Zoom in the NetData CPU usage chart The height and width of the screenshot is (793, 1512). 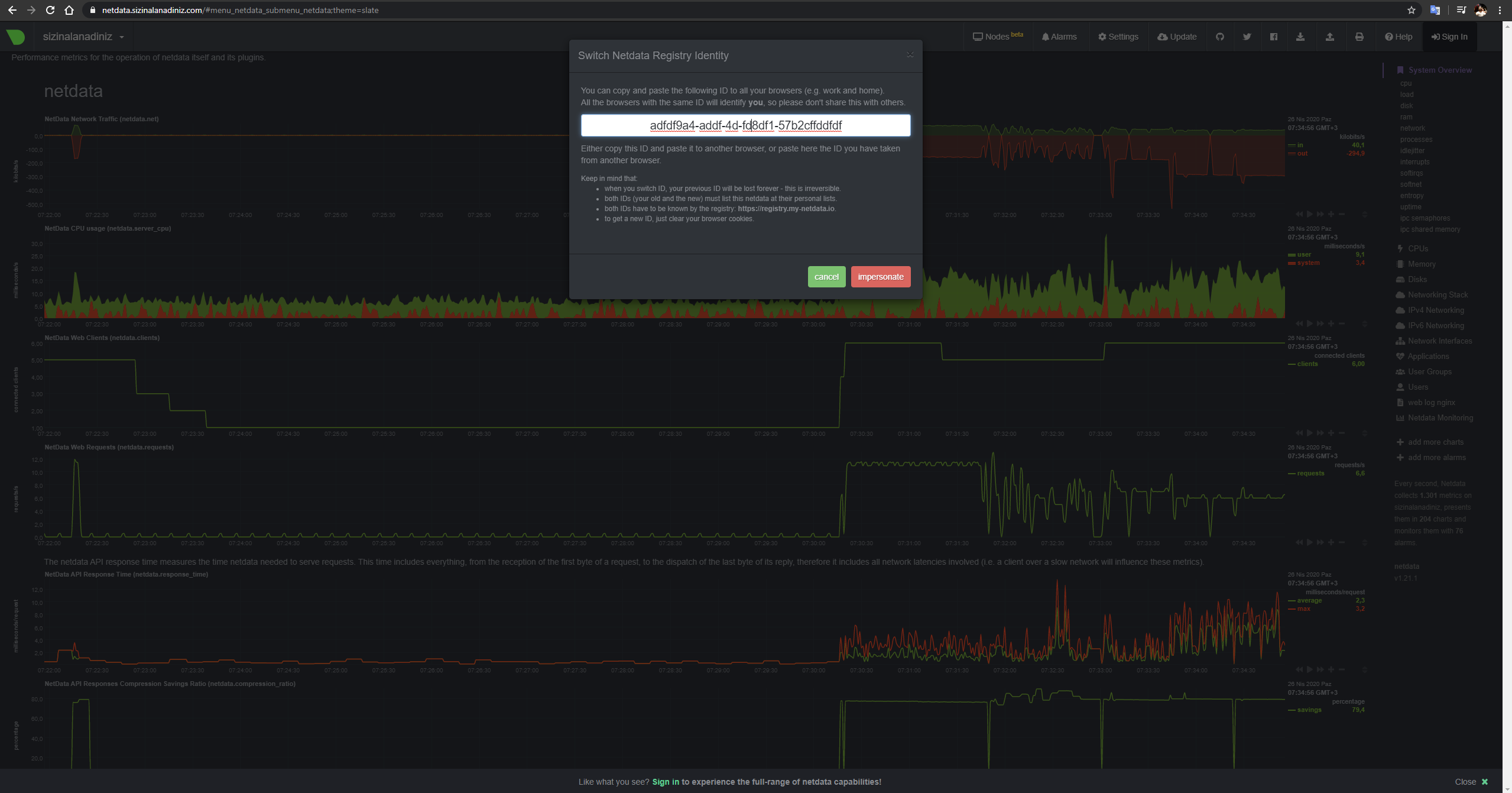point(1331,323)
